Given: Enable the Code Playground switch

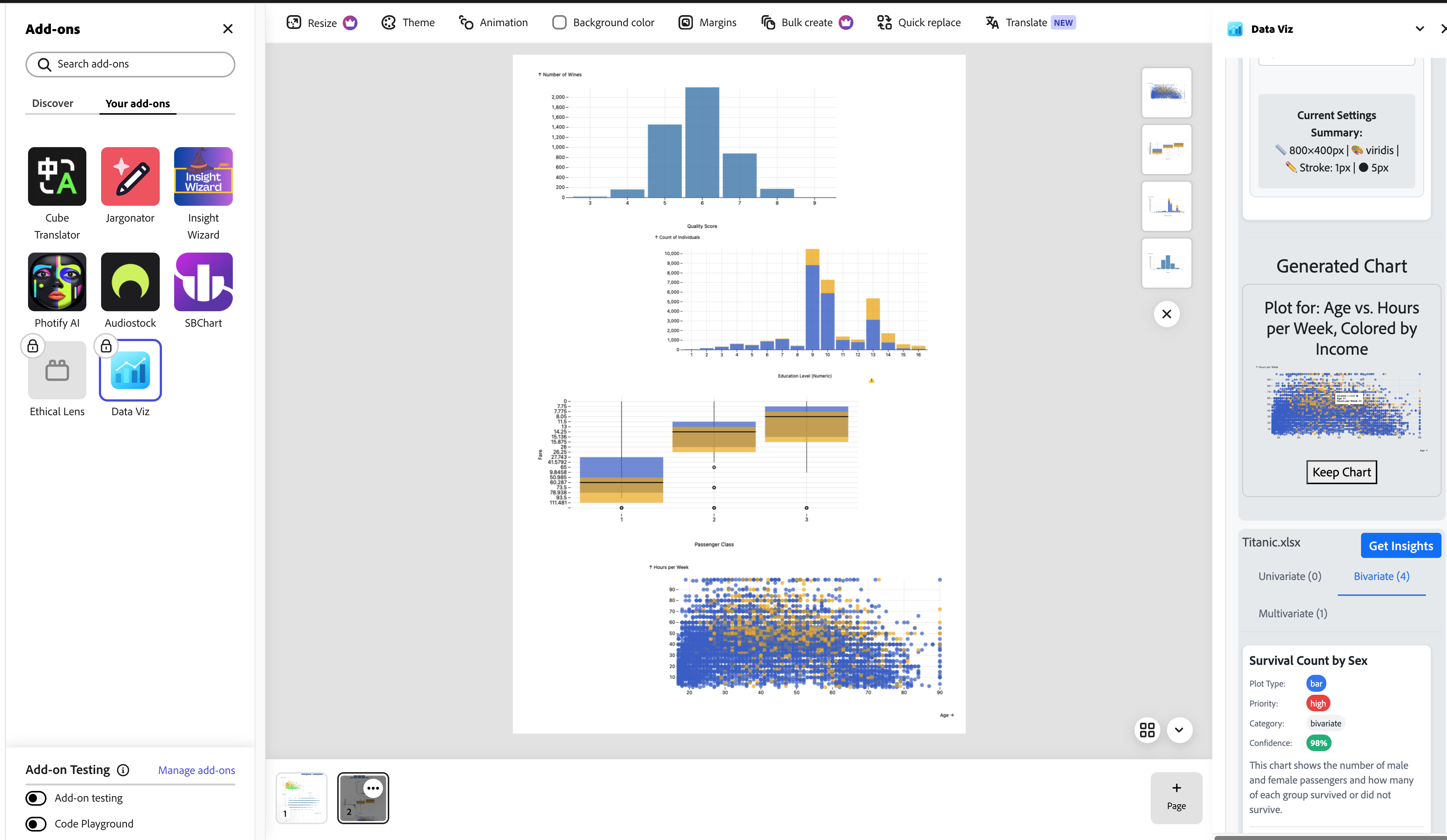Looking at the screenshot, I should coord(36,824).
